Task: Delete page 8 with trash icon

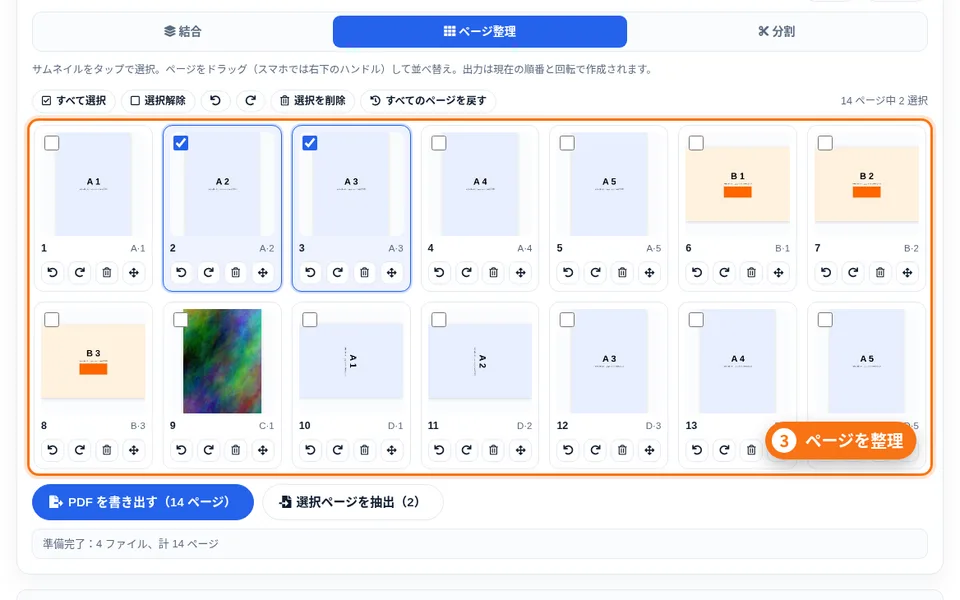Action: click(107, 450)
